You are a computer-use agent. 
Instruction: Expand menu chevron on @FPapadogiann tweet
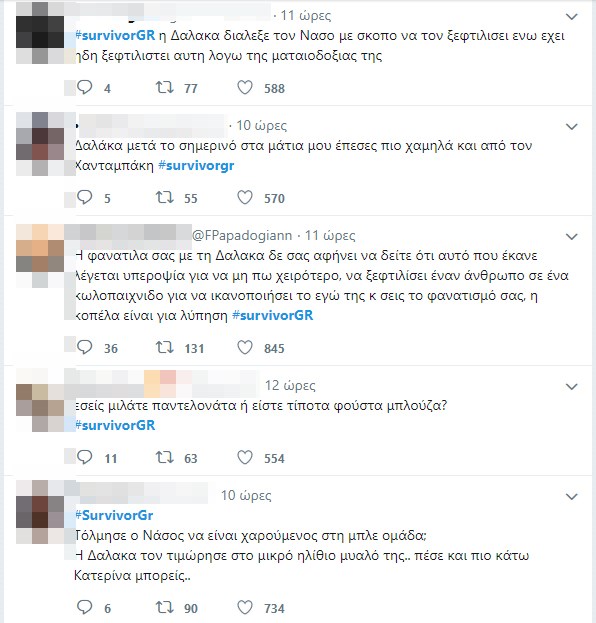(571, 237)
